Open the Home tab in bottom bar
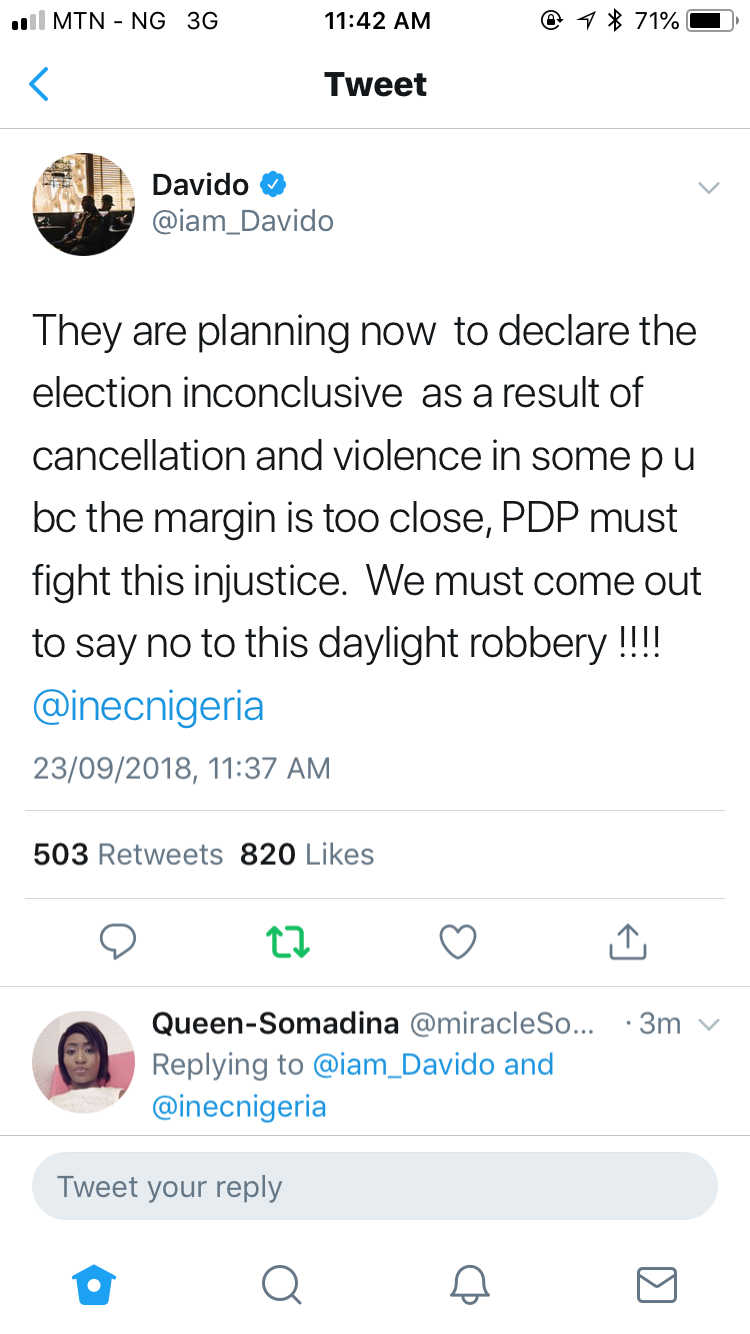This screenshot has width=750, height=1334. point(94,1284)
